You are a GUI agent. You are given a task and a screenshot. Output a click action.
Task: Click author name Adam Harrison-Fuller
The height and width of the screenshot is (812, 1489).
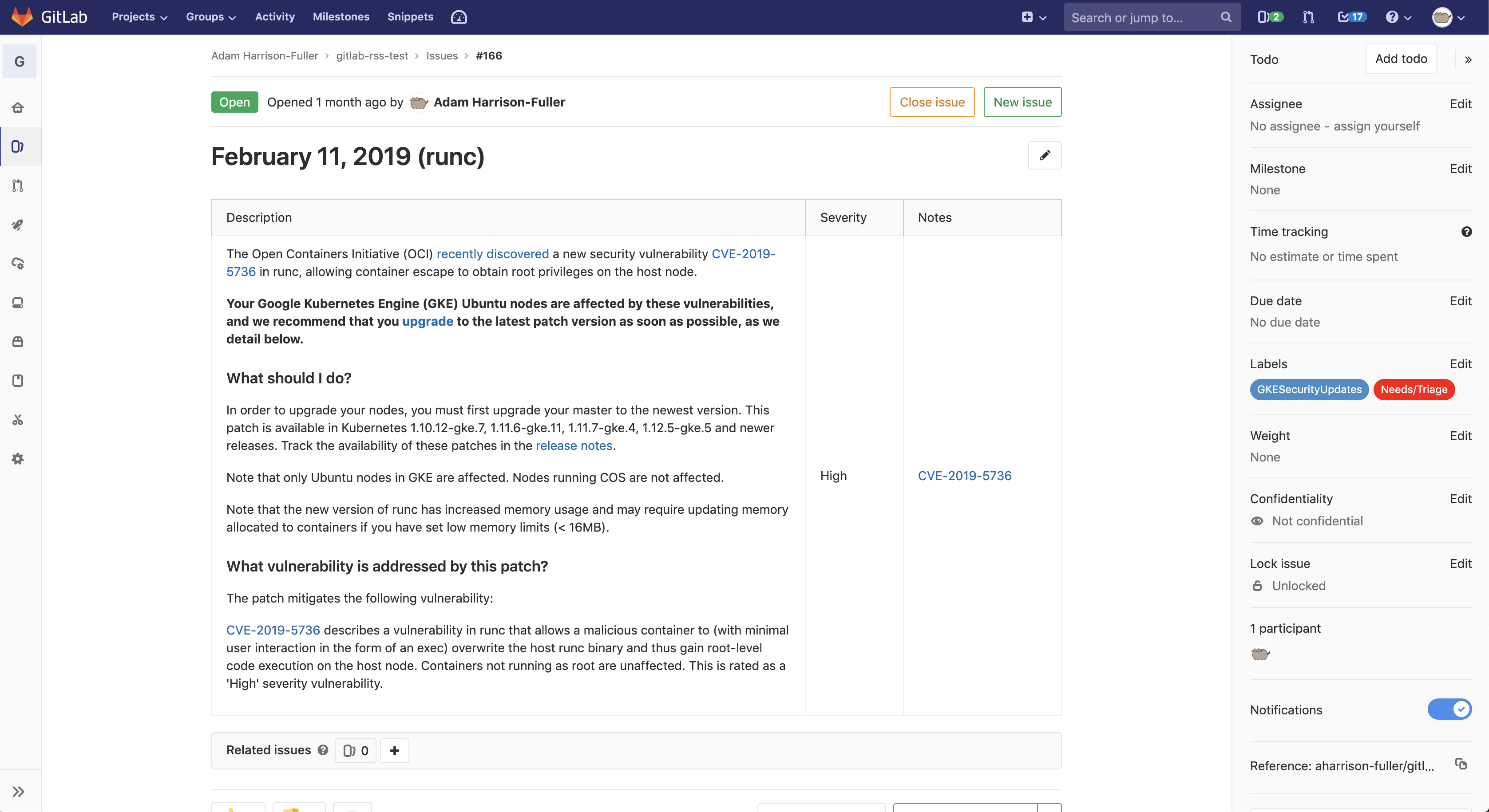pos(499,102)
